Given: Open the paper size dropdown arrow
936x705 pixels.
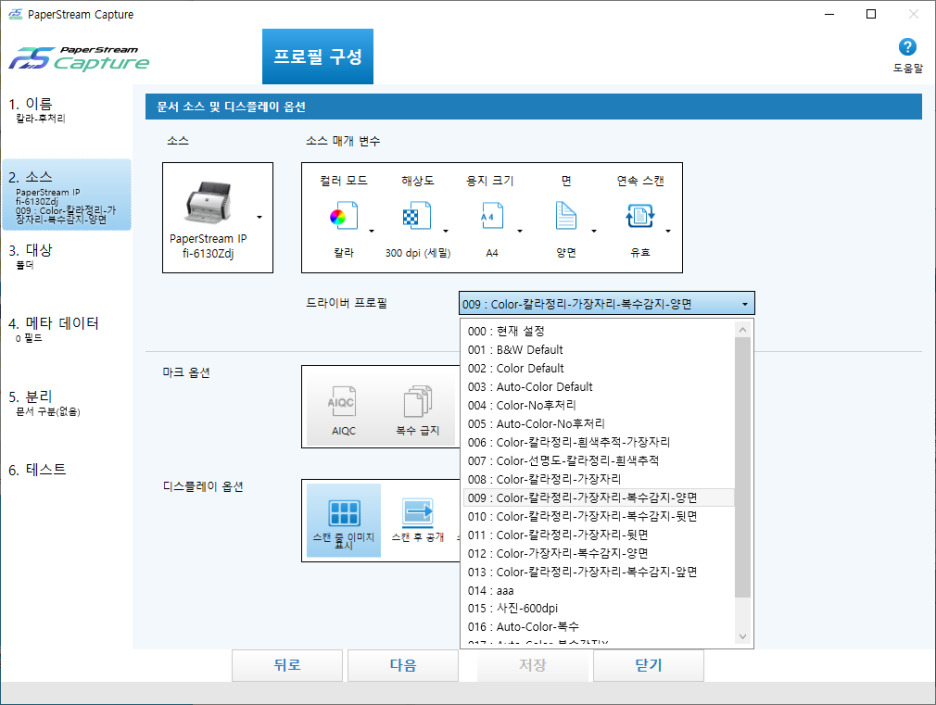Looking at the screenshot, I should point(519,231).
